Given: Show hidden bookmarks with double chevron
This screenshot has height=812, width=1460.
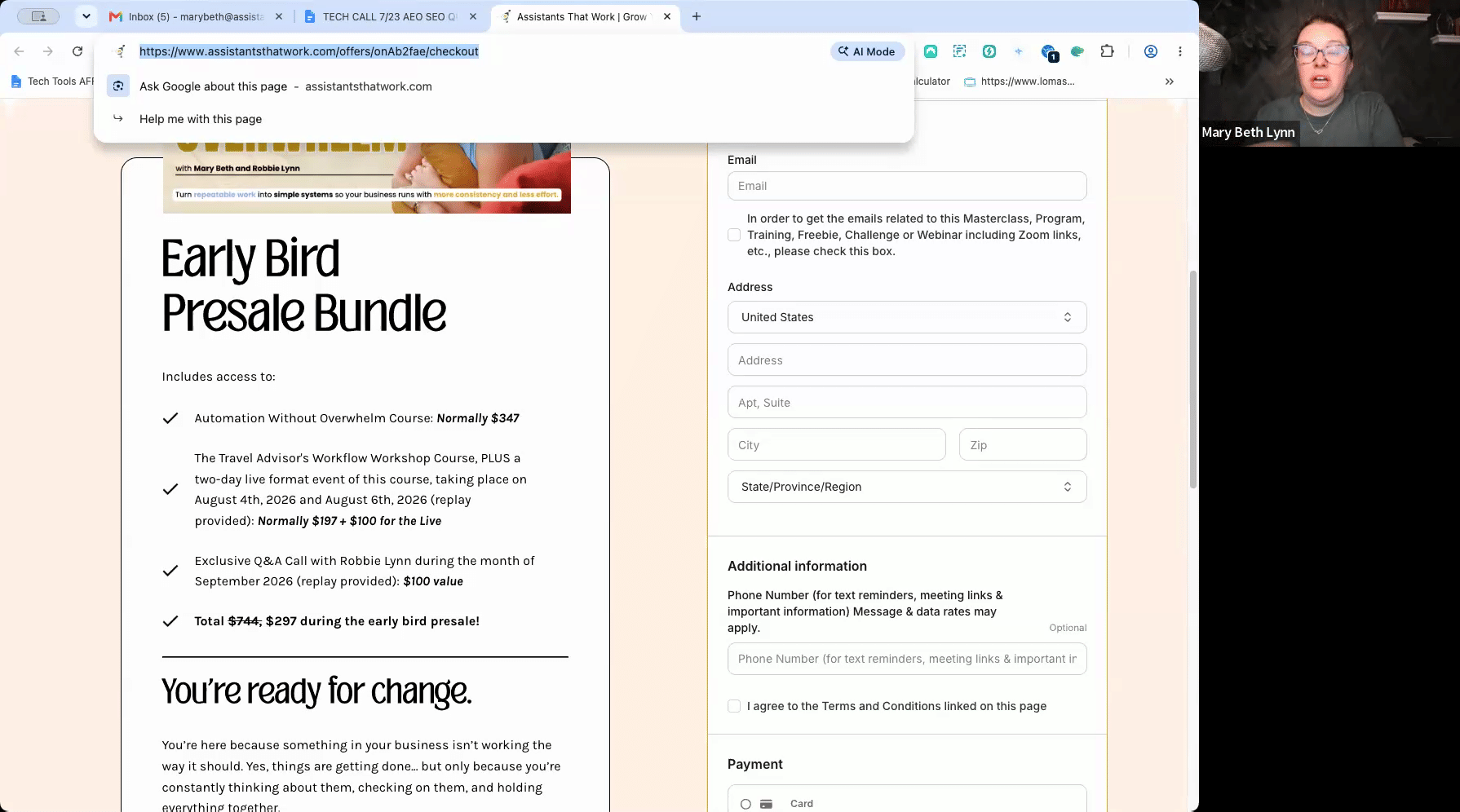Looking at the screenshot, I should [x=1170, y=82].
